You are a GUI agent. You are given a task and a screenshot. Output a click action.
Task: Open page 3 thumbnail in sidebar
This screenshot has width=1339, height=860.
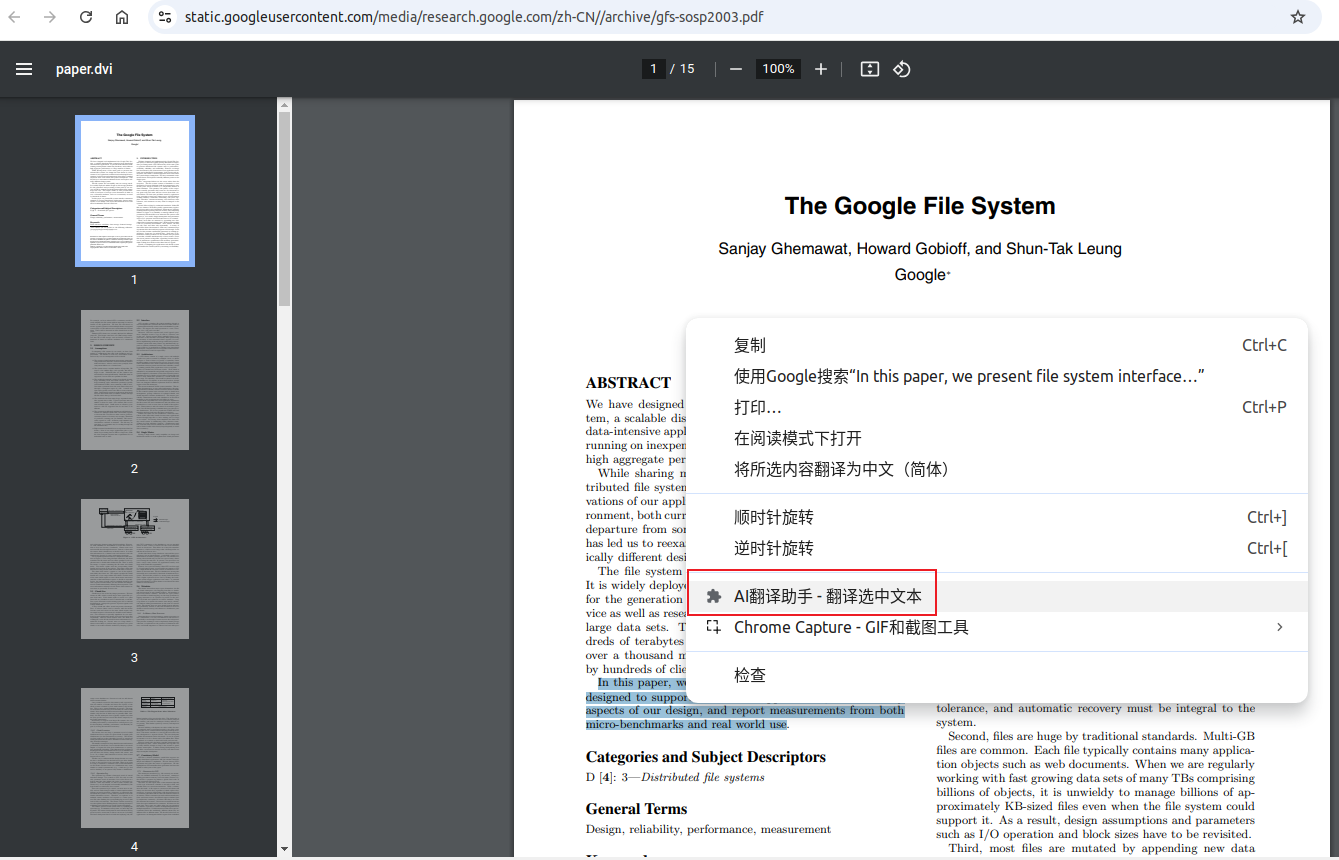135,569
